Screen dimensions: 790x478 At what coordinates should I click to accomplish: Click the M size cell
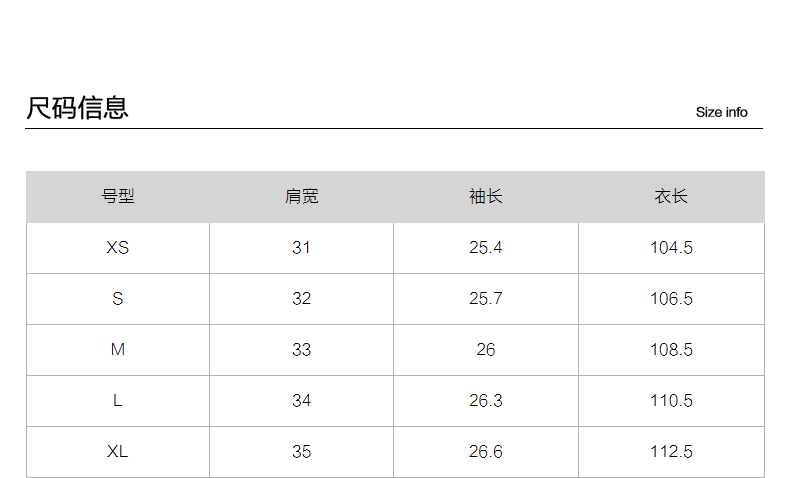pos(118,349)
